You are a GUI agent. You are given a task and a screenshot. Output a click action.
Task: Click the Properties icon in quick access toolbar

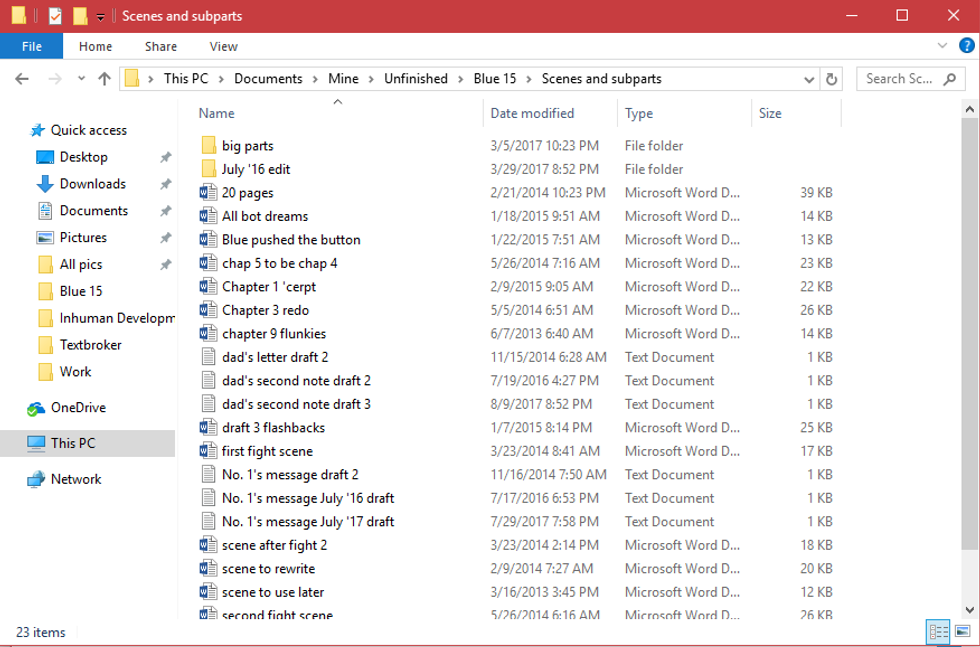click(x=55, y=16)
